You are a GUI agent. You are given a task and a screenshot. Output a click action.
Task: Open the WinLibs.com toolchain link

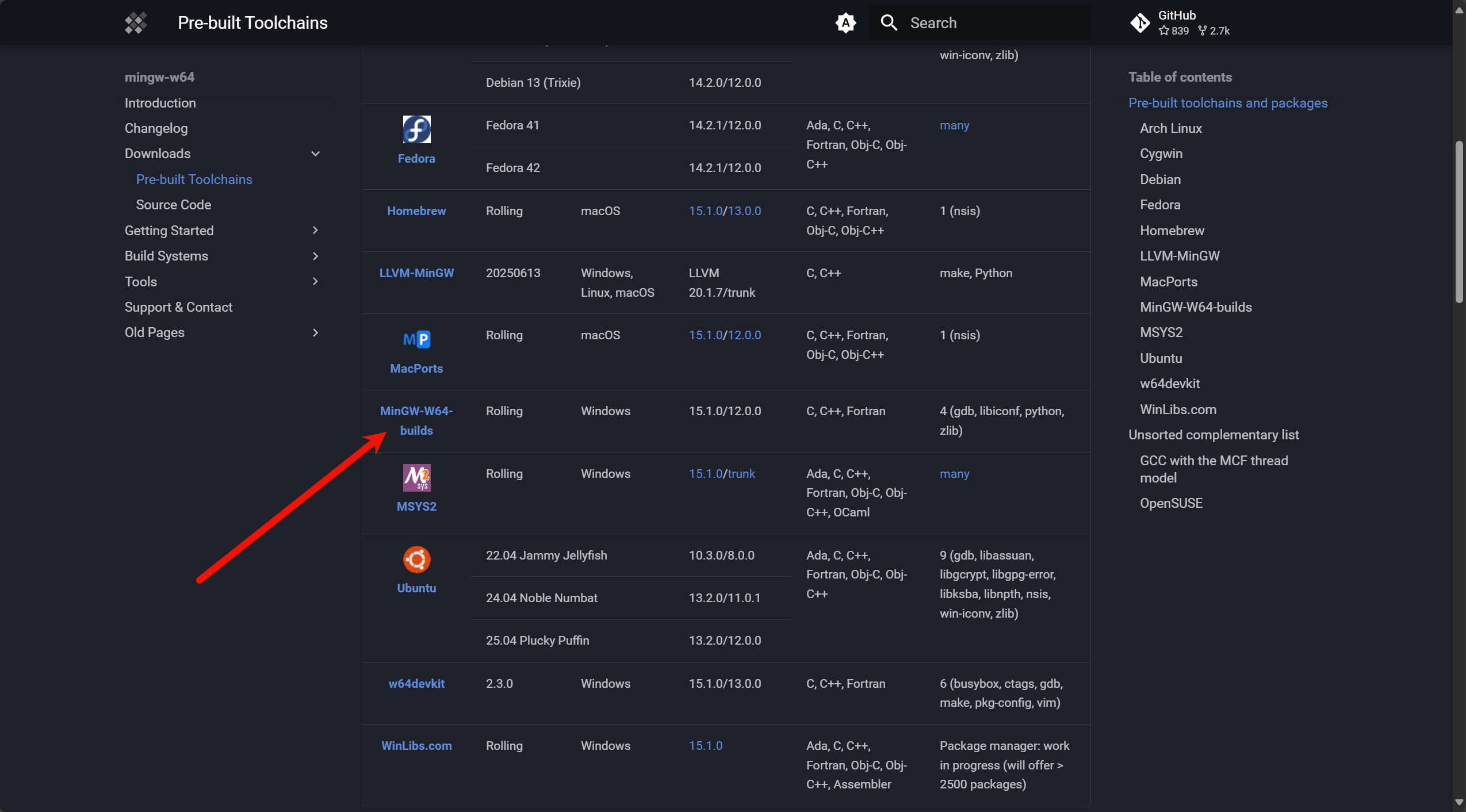pyautogui.click(x=416, y=745)
